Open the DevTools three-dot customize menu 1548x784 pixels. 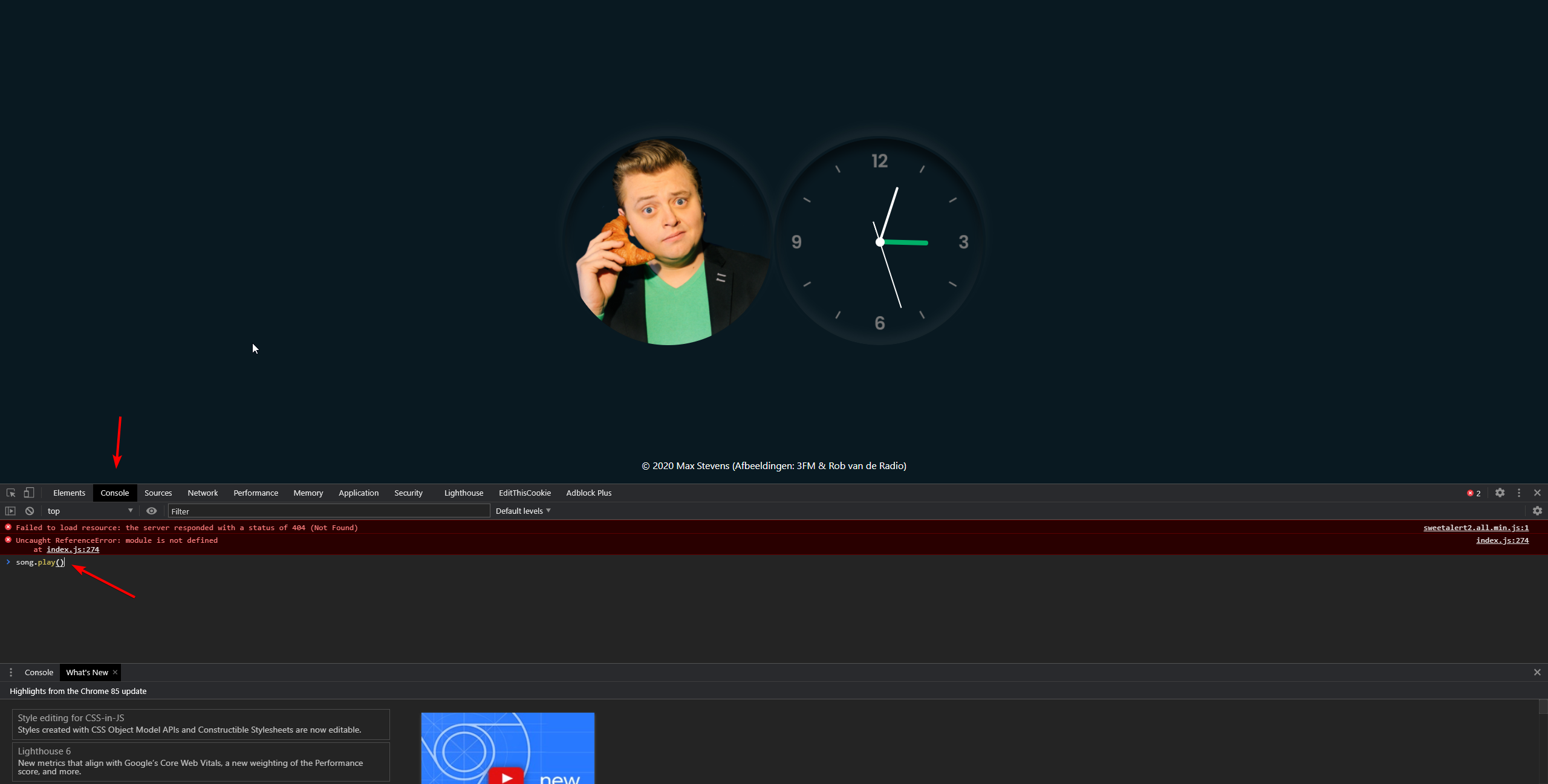pyautogui.click(x=1518, y=493)
